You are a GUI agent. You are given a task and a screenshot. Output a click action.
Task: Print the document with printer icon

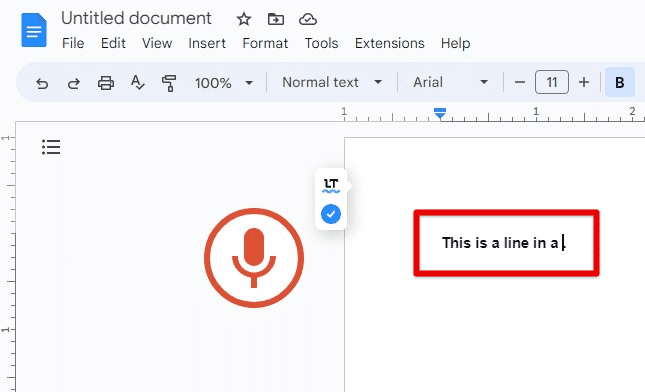coord(106,83)
